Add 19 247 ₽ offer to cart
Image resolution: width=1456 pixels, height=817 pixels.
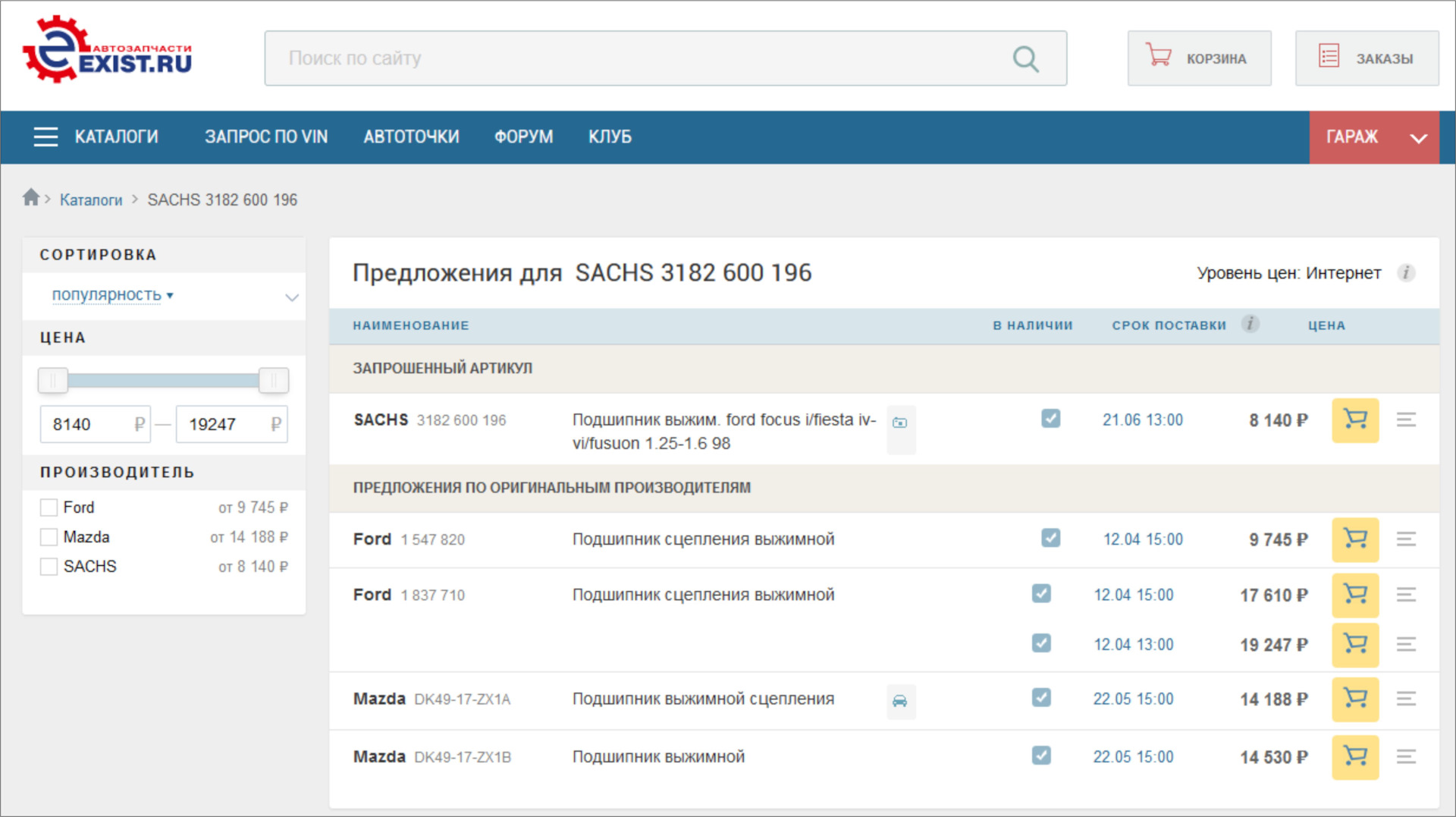point(1355,645)
